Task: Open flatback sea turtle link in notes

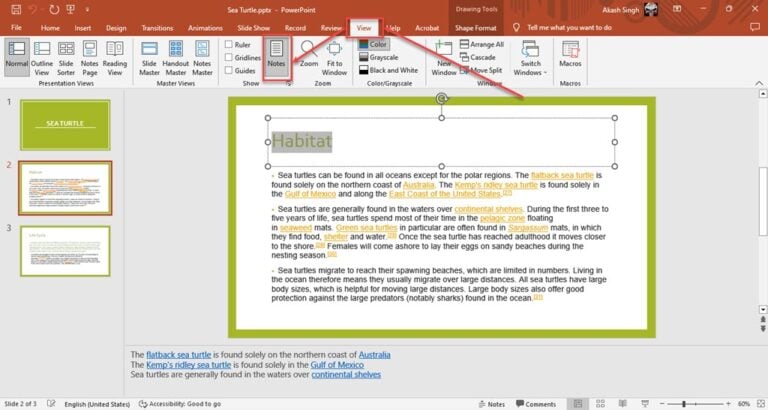Action: tap(179, 355)
